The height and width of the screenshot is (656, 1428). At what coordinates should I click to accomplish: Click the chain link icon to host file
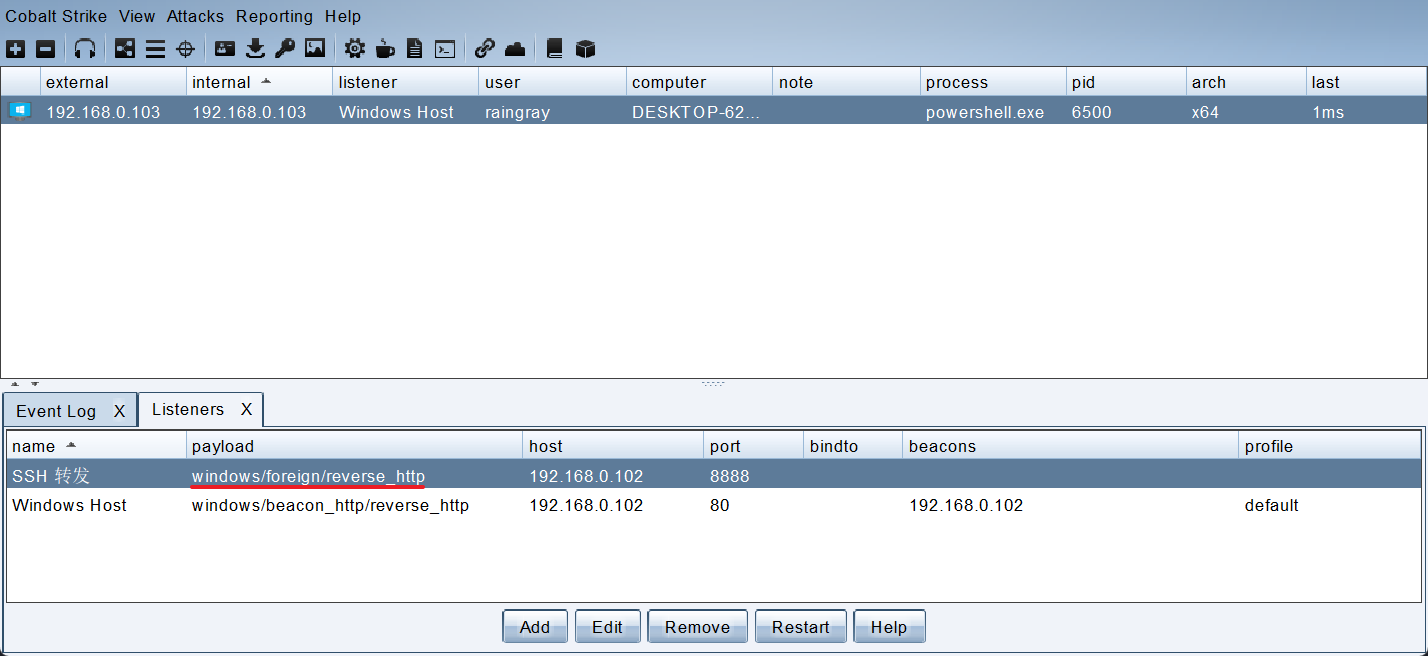(485, 48)
